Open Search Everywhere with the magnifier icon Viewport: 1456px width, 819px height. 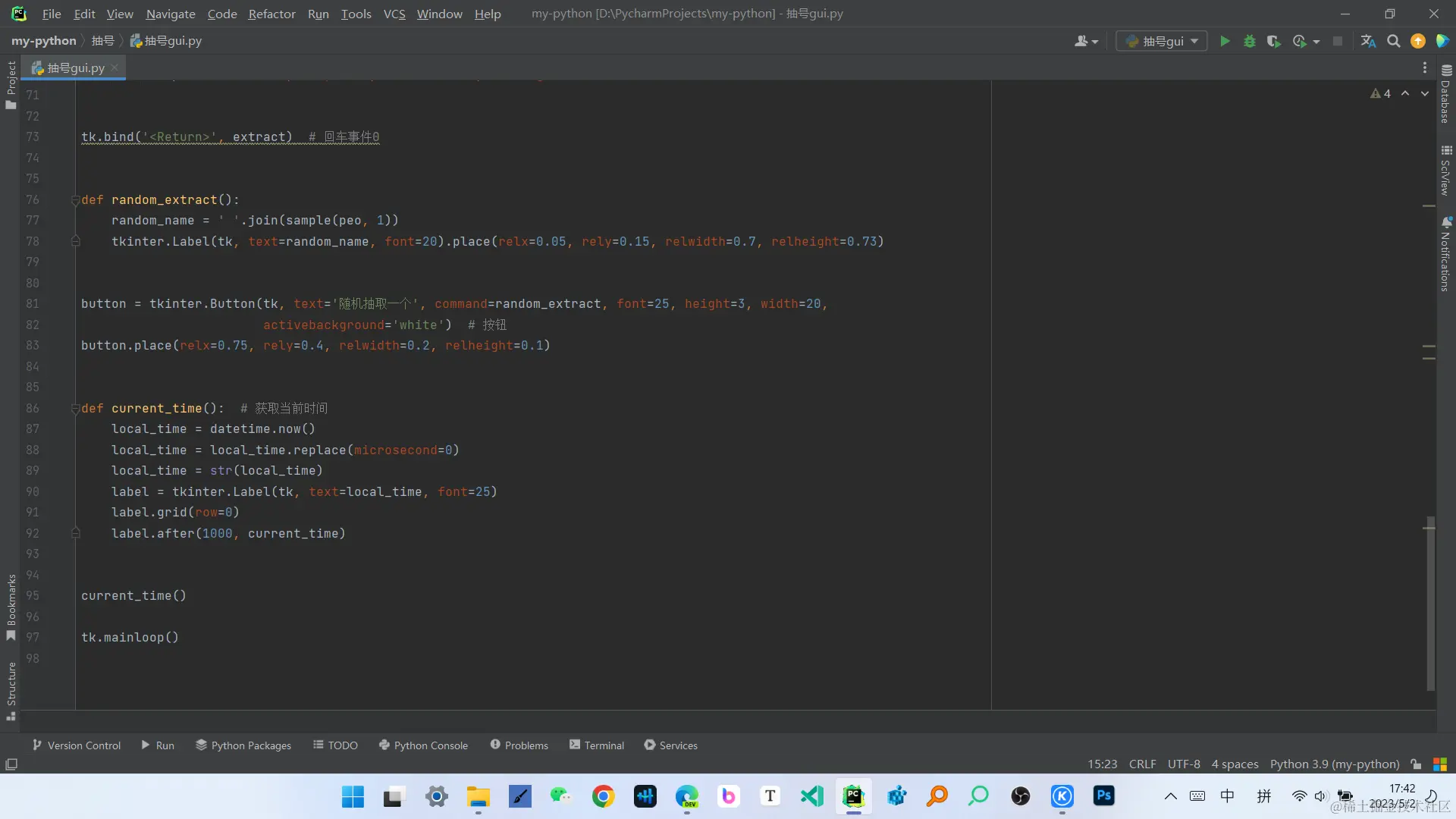[1393, 41]
